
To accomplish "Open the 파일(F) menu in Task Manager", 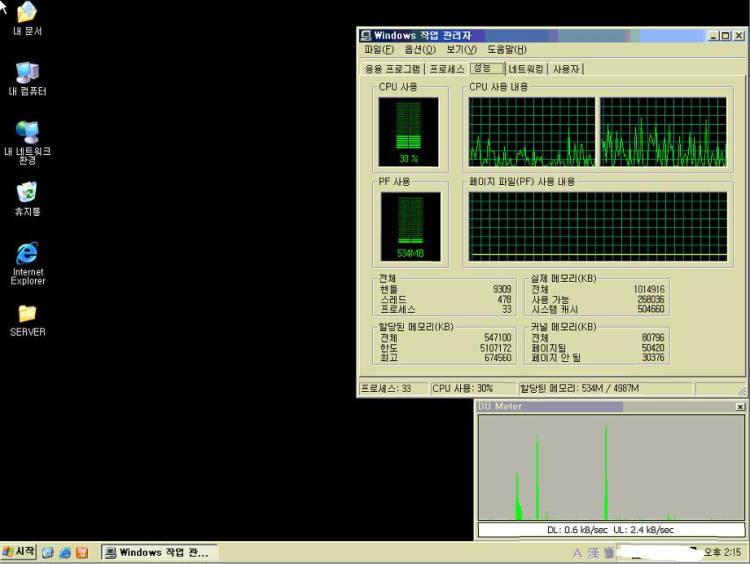I will tap(379, 49).
